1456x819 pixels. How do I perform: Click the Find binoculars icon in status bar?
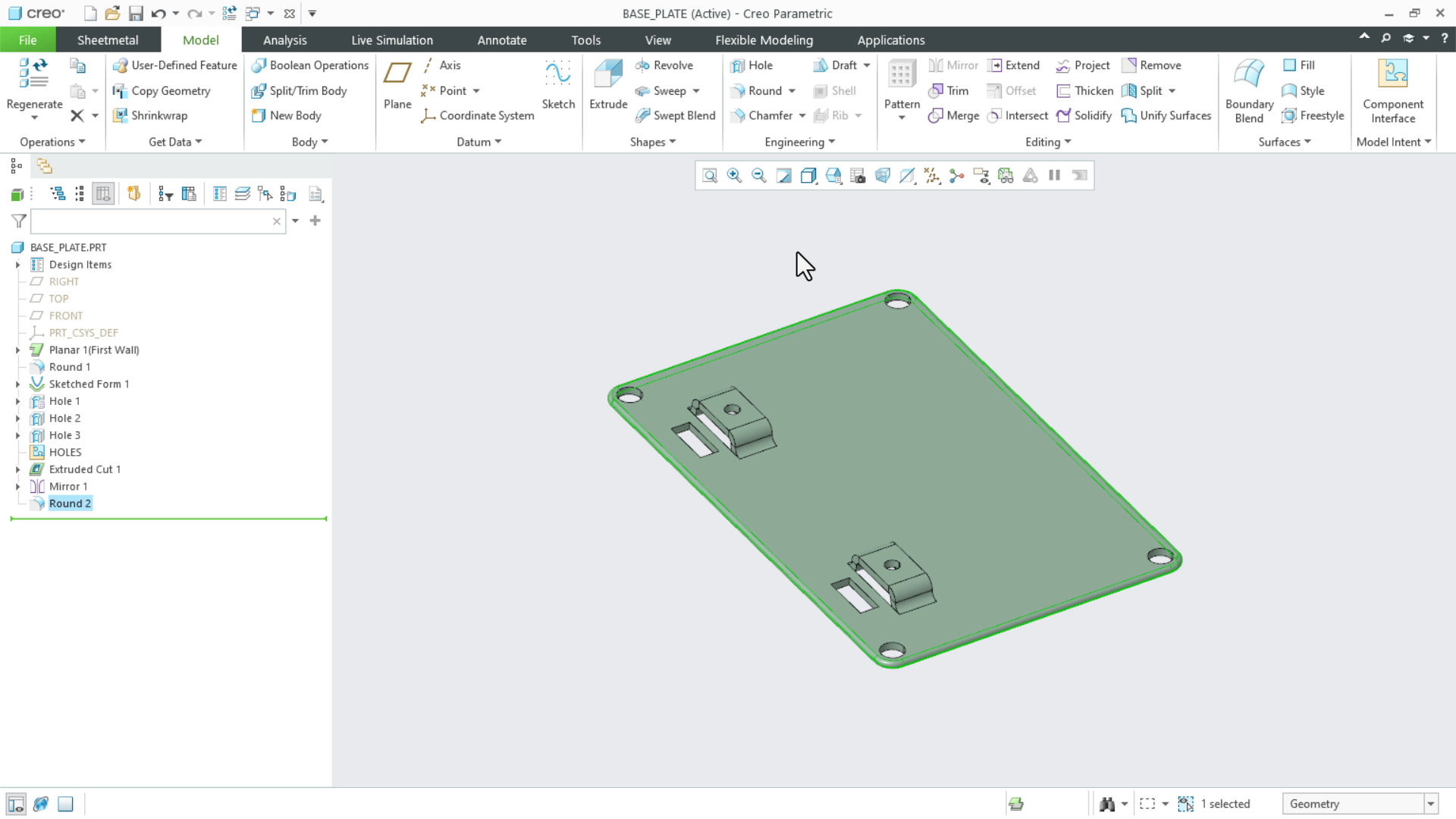pyautogui.click(x=1107, y=804)
